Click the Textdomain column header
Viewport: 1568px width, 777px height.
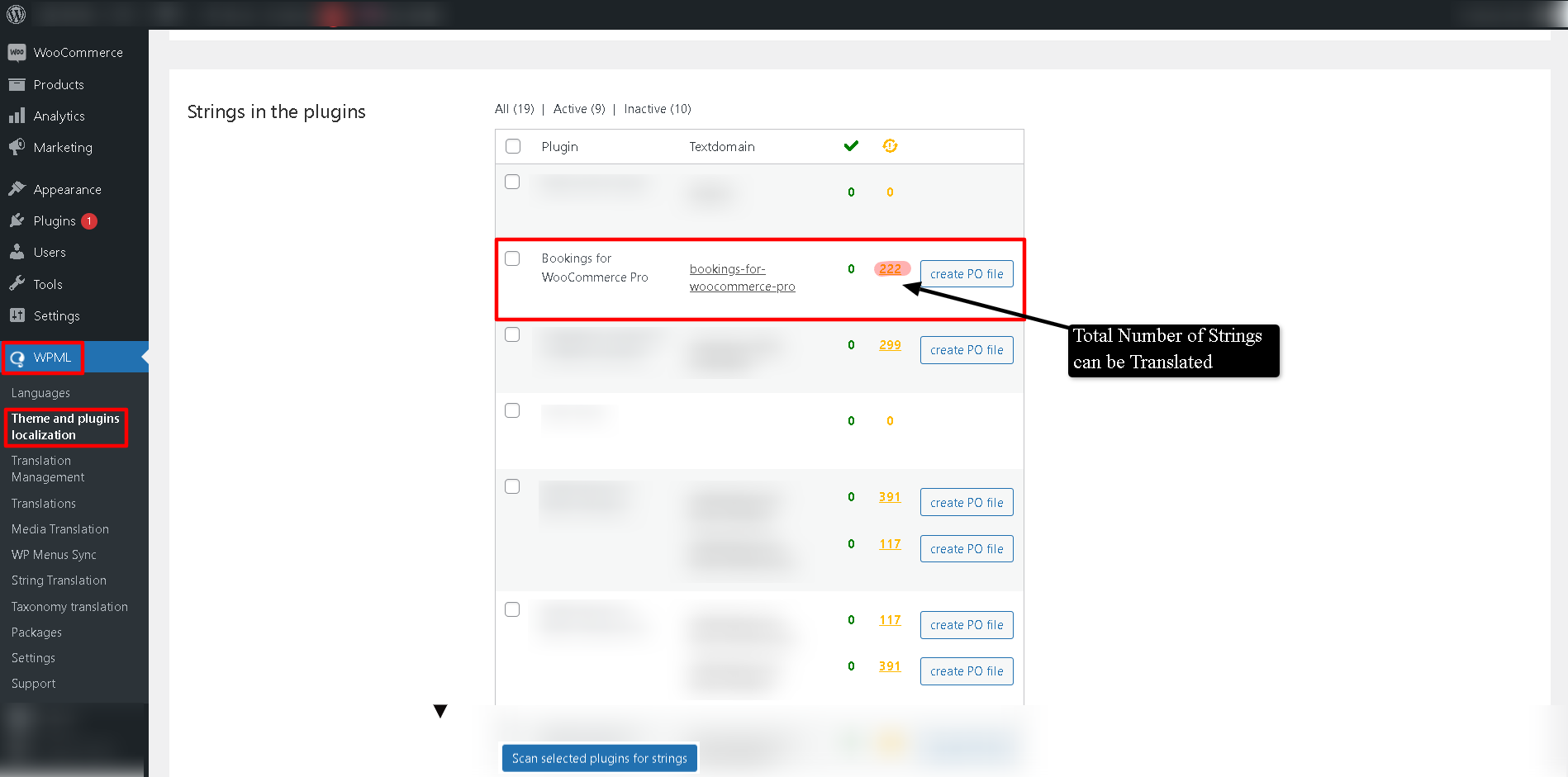pyautogui.click(x=722, y=147)
